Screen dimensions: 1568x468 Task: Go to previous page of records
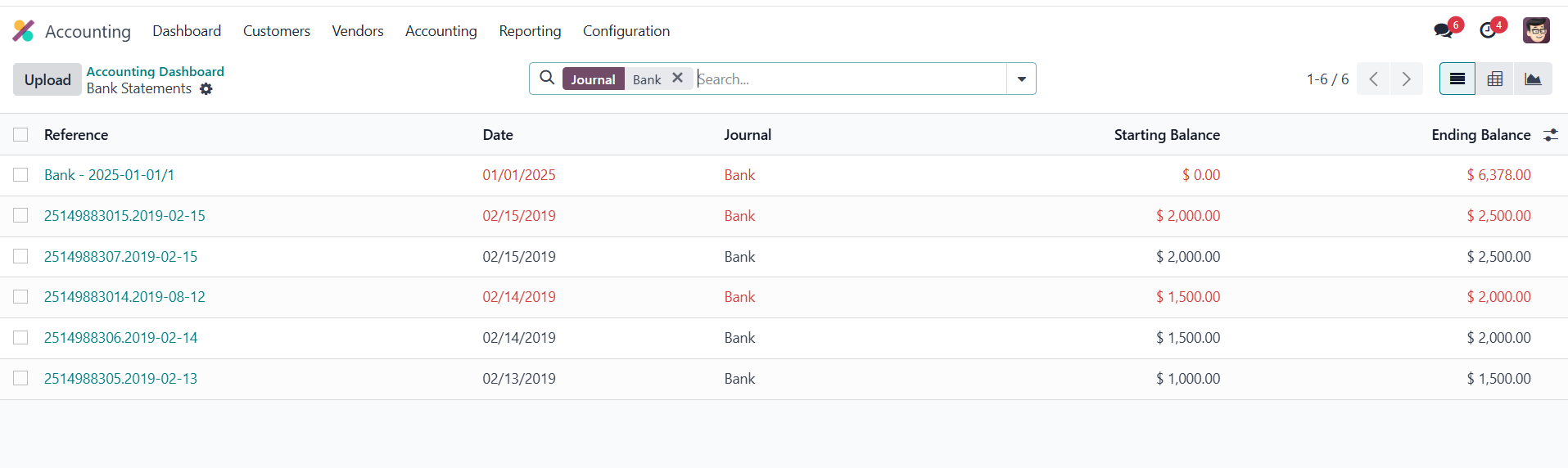tap(1373, 79)
